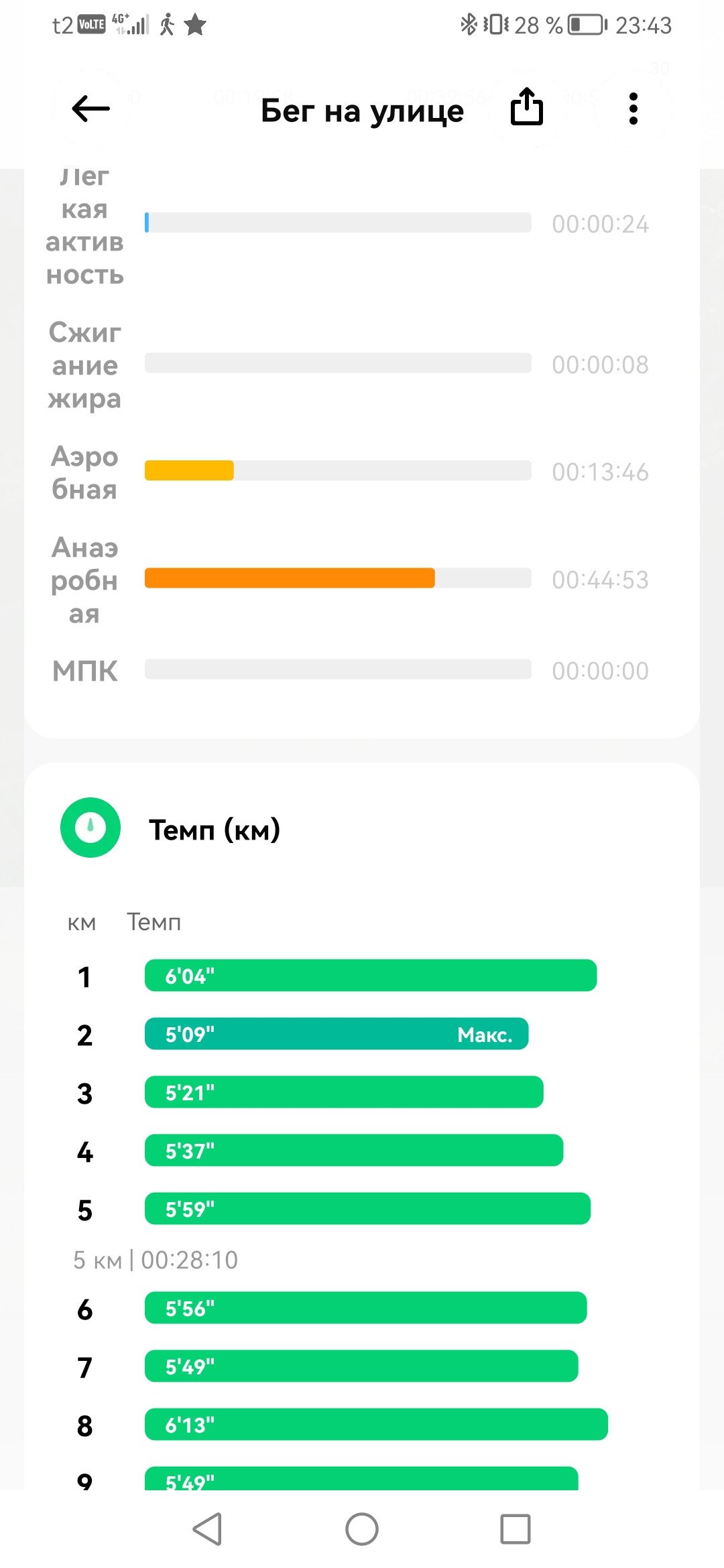Viewport: 724px width, 1568px height.
Task: Select the yellow aerobic zone bar
Action: point(189,470)
